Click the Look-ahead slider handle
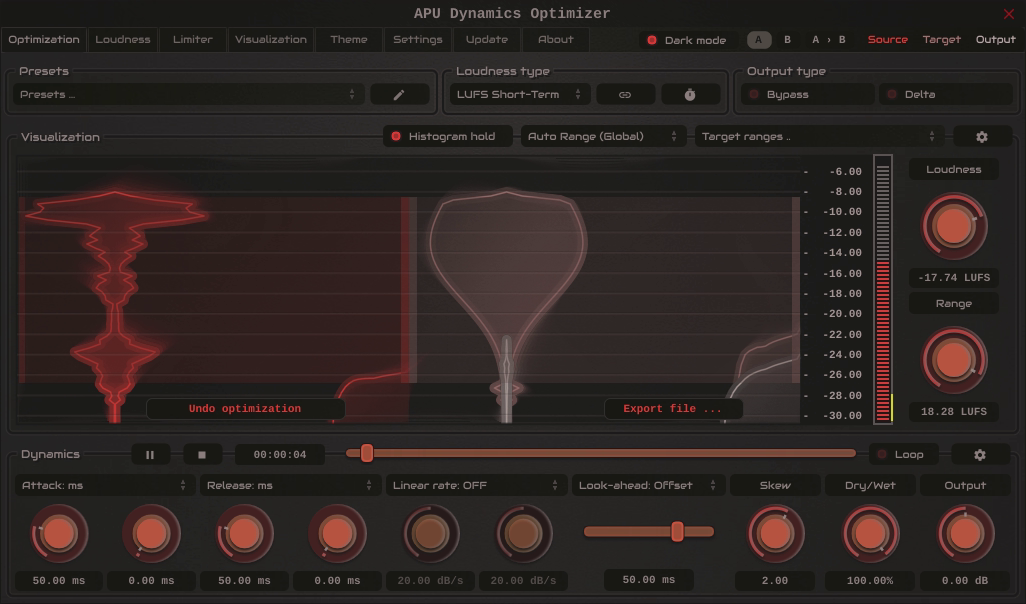 [677, 531]
